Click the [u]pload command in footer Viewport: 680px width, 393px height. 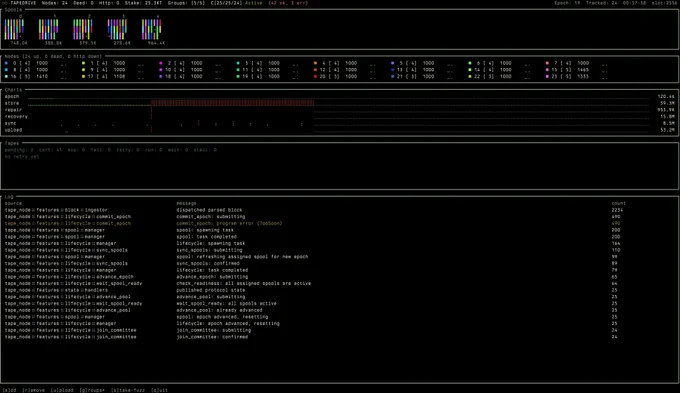click(x=63, y=390)
